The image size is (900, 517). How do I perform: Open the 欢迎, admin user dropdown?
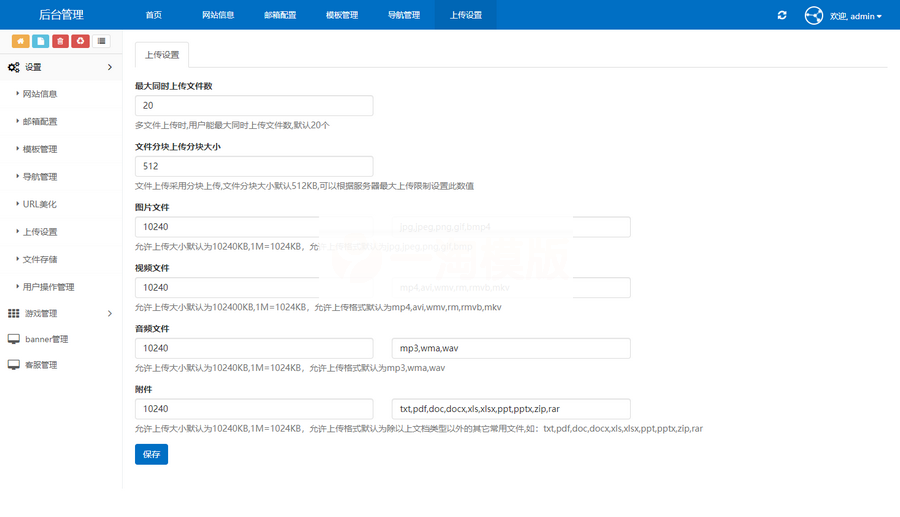coord(856,16)
